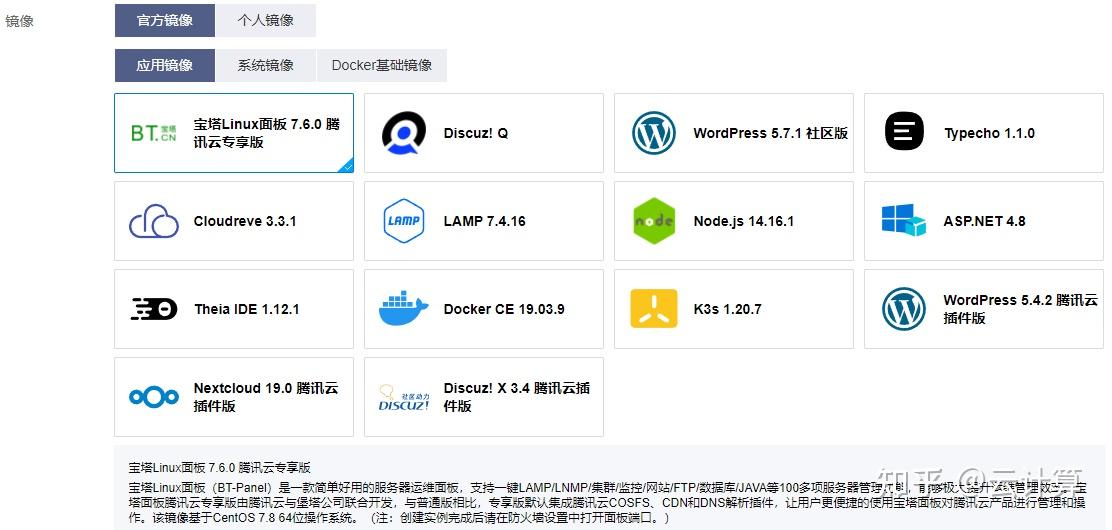Choose the ASP.NET 4.8 image label

(x=984, y=221)
